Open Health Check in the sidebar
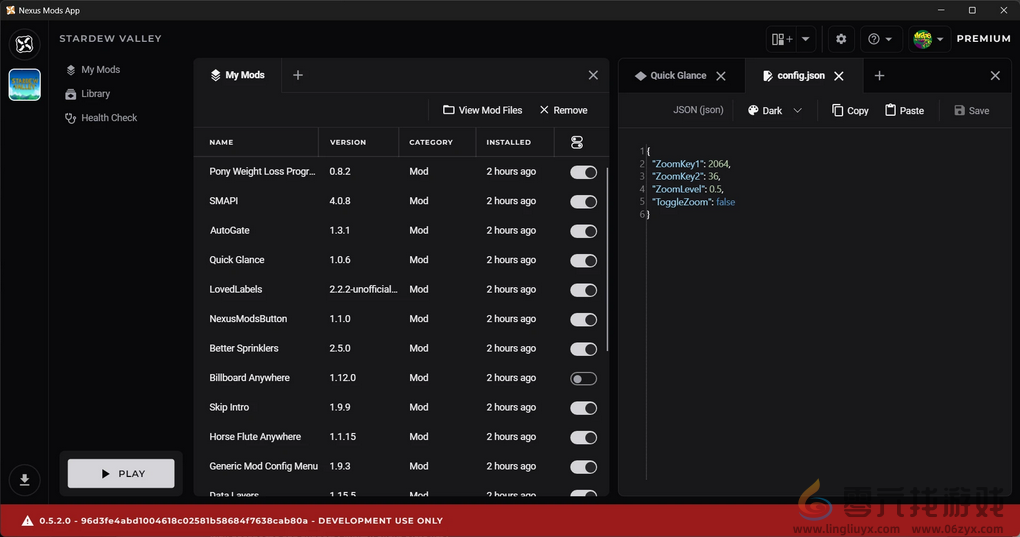This screenshot has width=1020, height=537. point(108,118)
